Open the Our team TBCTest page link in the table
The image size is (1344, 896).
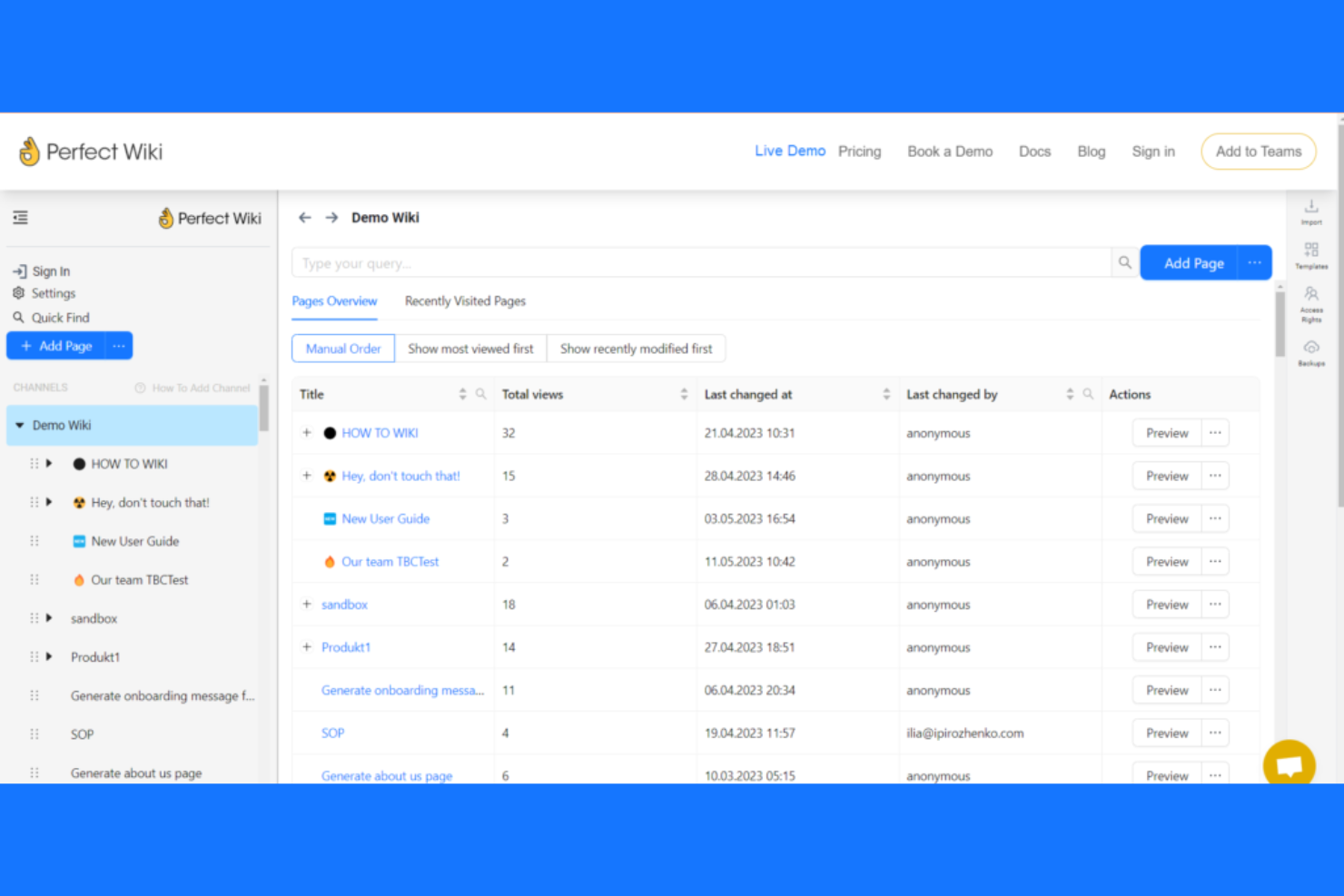(390, 562)
